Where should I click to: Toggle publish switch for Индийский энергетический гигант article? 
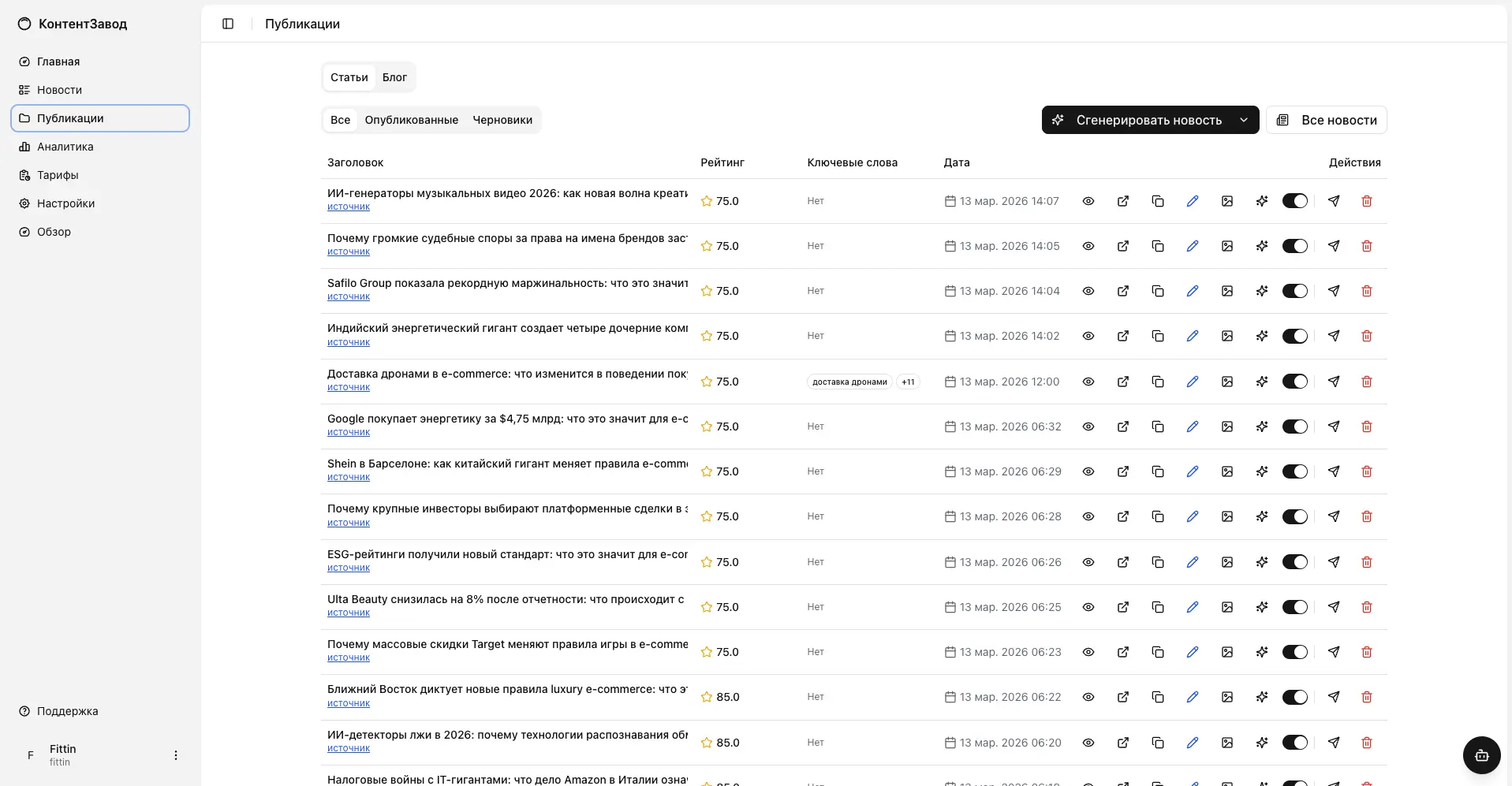pos(1294,336)
